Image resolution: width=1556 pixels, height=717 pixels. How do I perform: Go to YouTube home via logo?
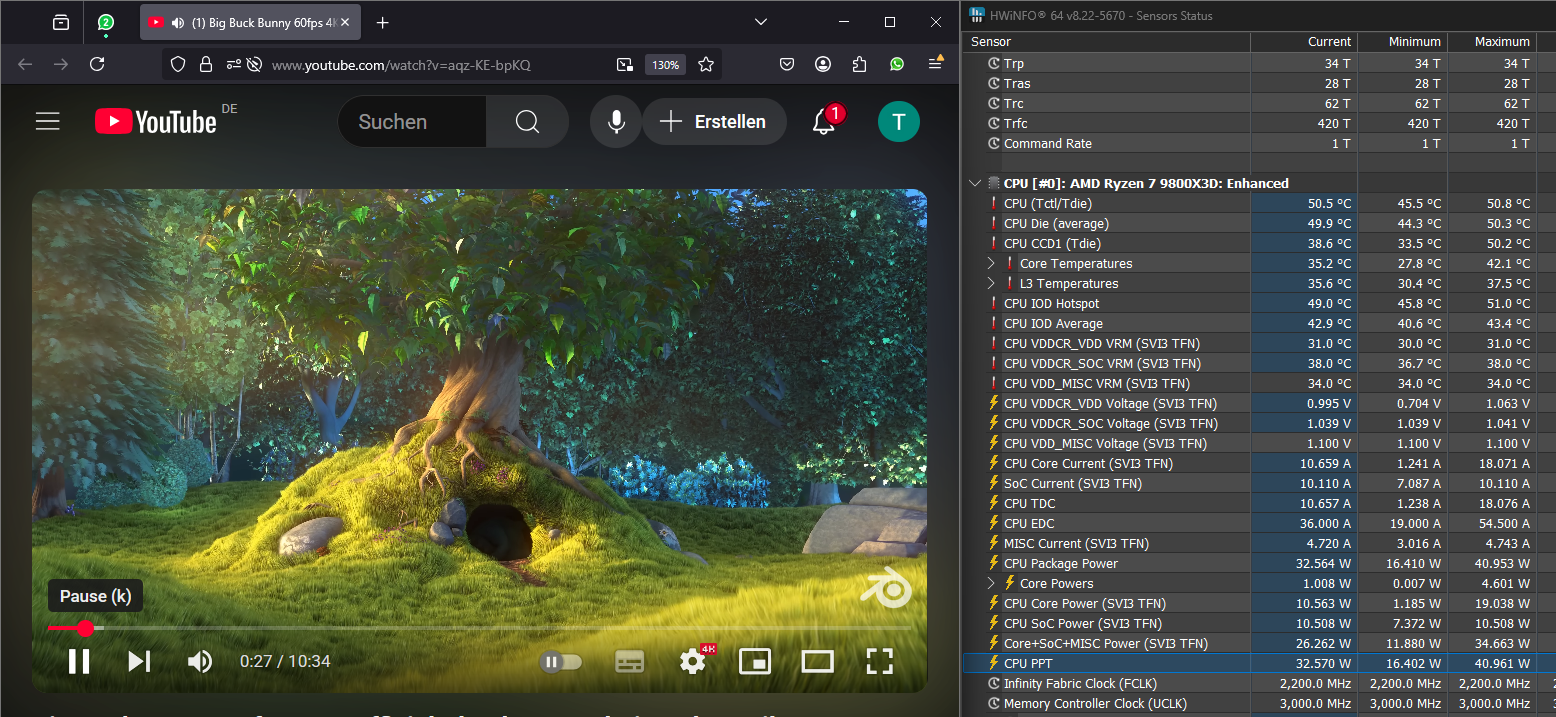click(x=156, y=122)
